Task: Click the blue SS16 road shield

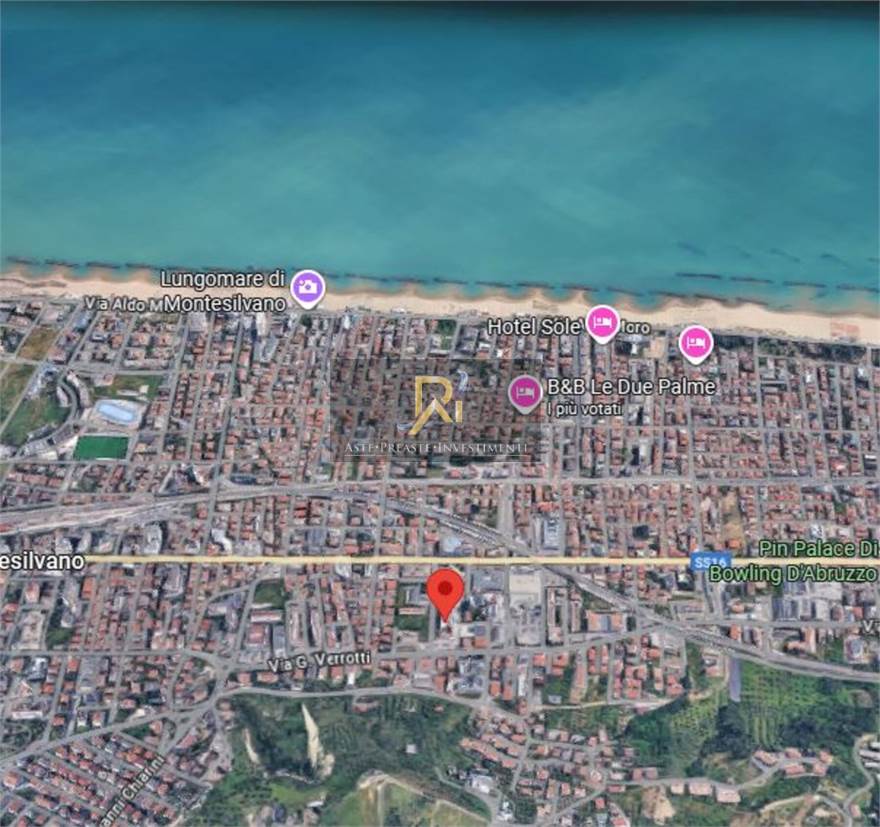Action: click(709, 563)
